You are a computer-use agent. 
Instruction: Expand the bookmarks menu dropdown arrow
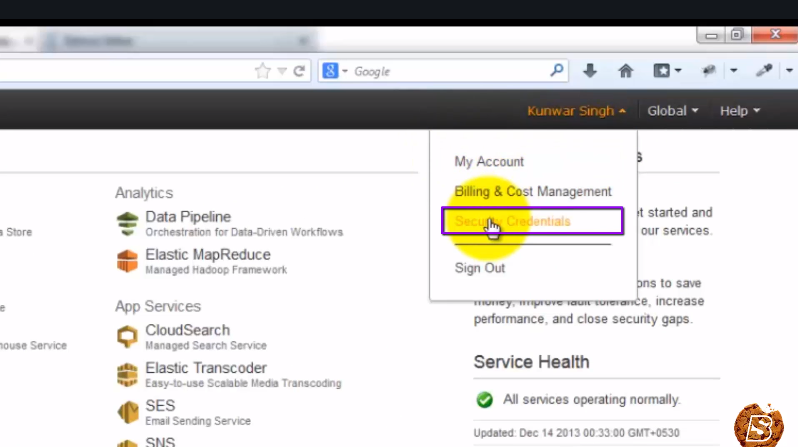[x=678, y=71]
